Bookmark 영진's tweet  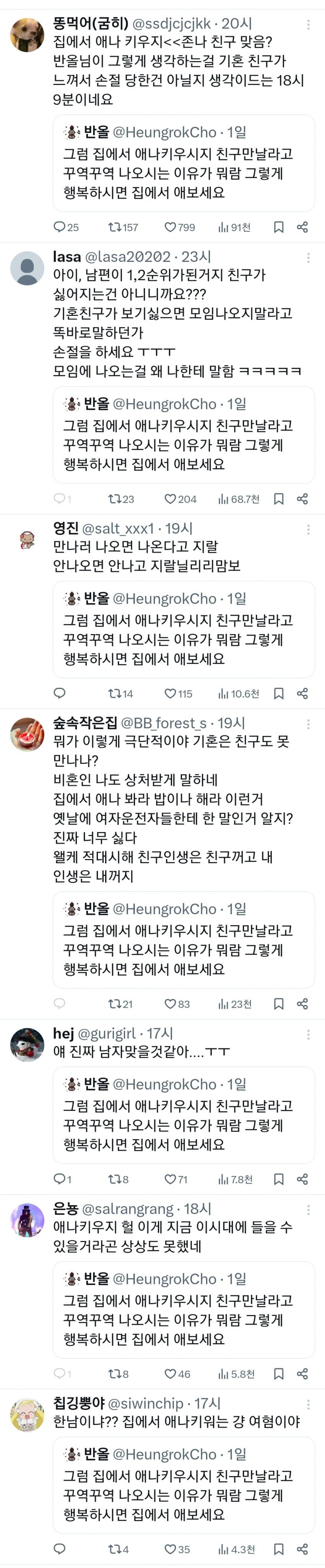point(279,693)
